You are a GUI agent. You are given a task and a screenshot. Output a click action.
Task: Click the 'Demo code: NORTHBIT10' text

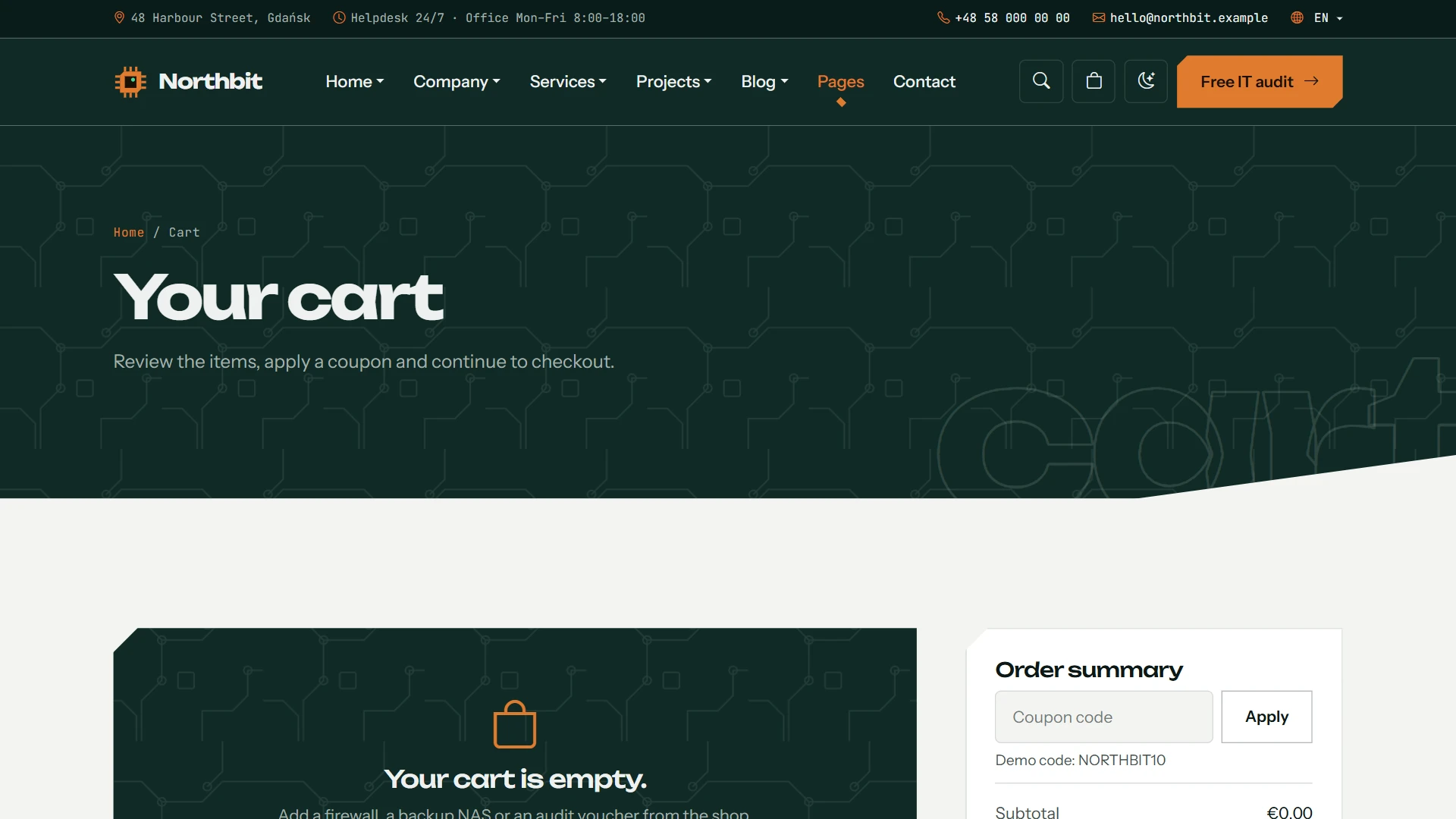[1080, 760]
